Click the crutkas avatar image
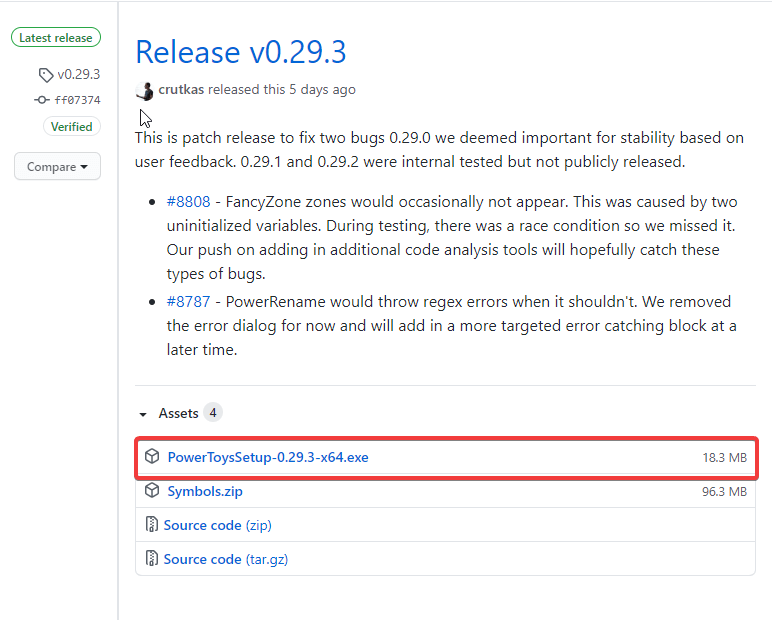The width and height of the screenshot is (776, 620). click(x=145, y=90)
